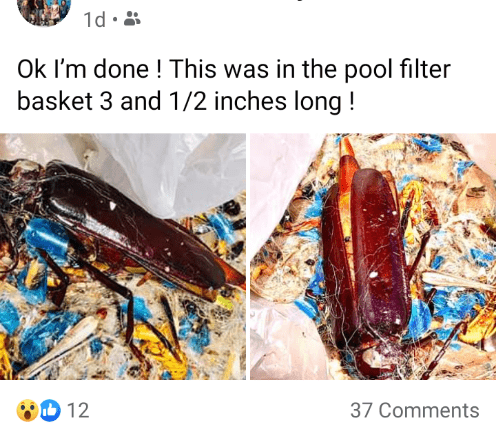Open the "37 Comments" link
Viewport: 496px width, 432px height.
(415, 410)
